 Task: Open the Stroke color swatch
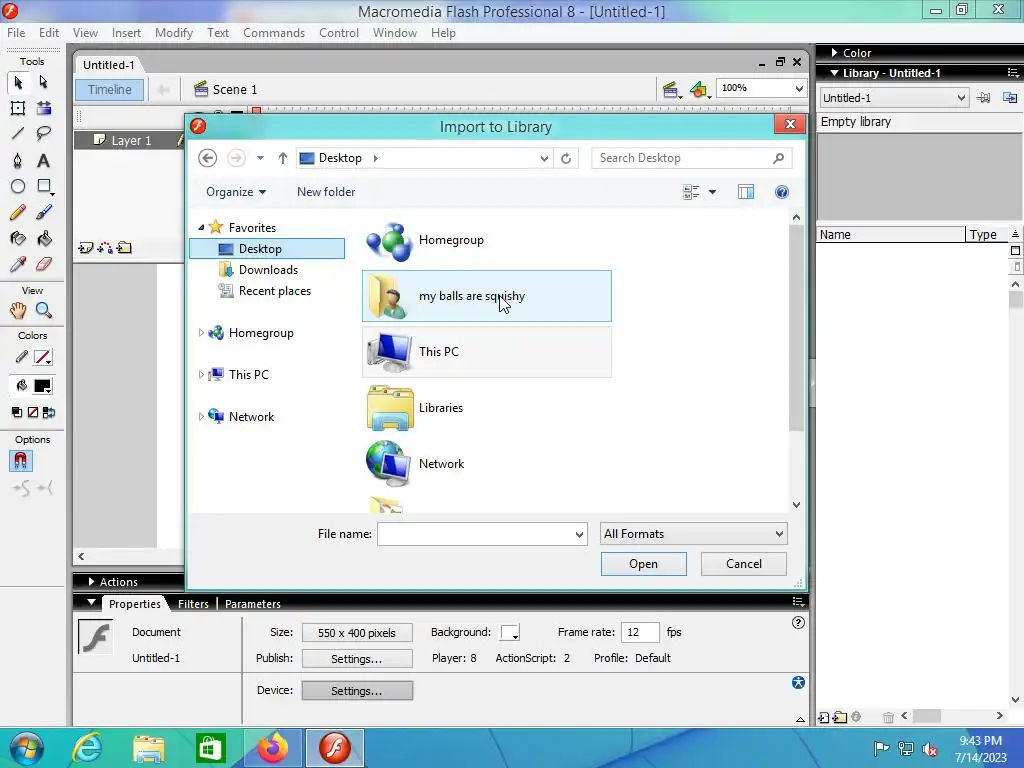[42, 358]
